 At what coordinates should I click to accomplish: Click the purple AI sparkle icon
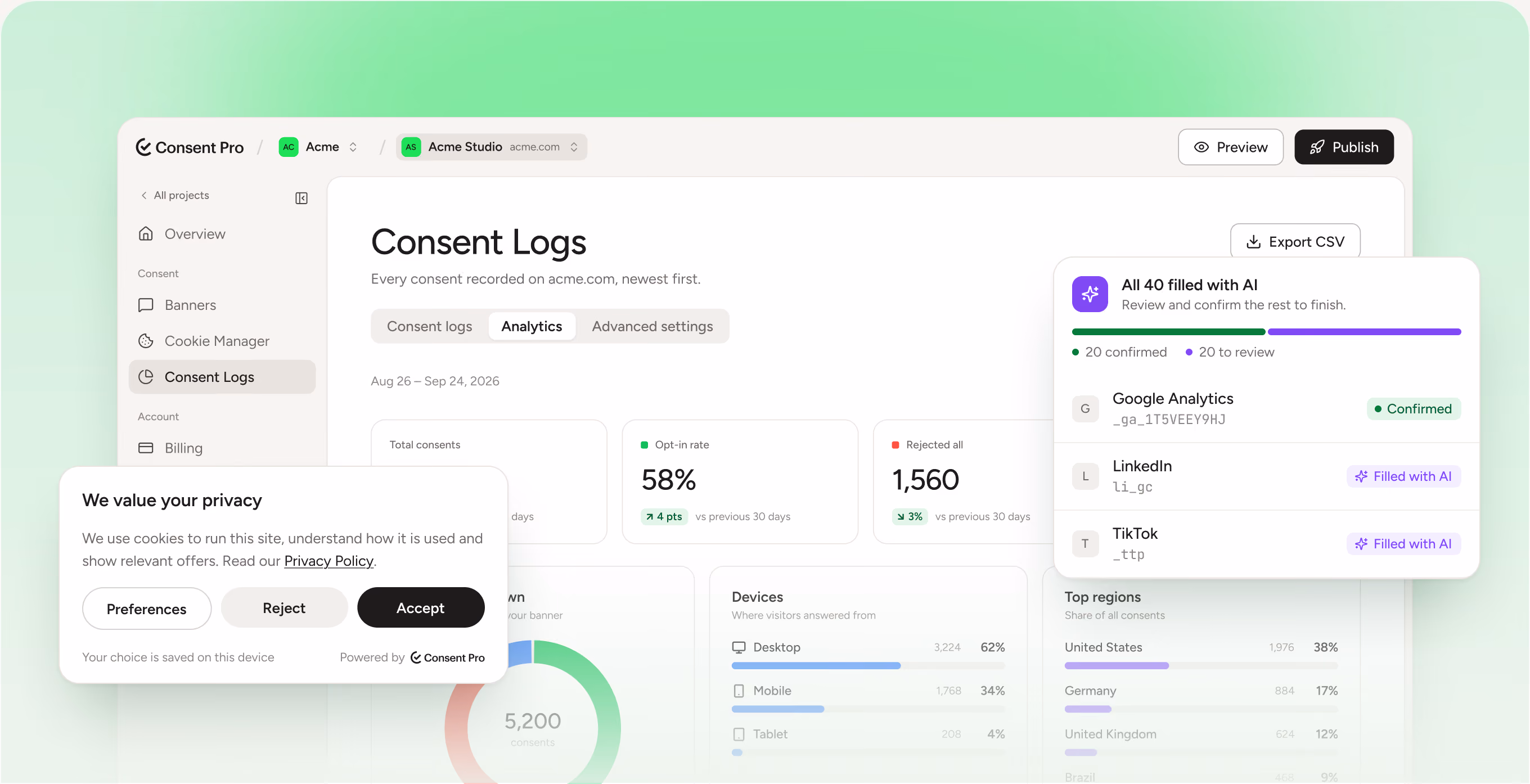[1090, 294]
